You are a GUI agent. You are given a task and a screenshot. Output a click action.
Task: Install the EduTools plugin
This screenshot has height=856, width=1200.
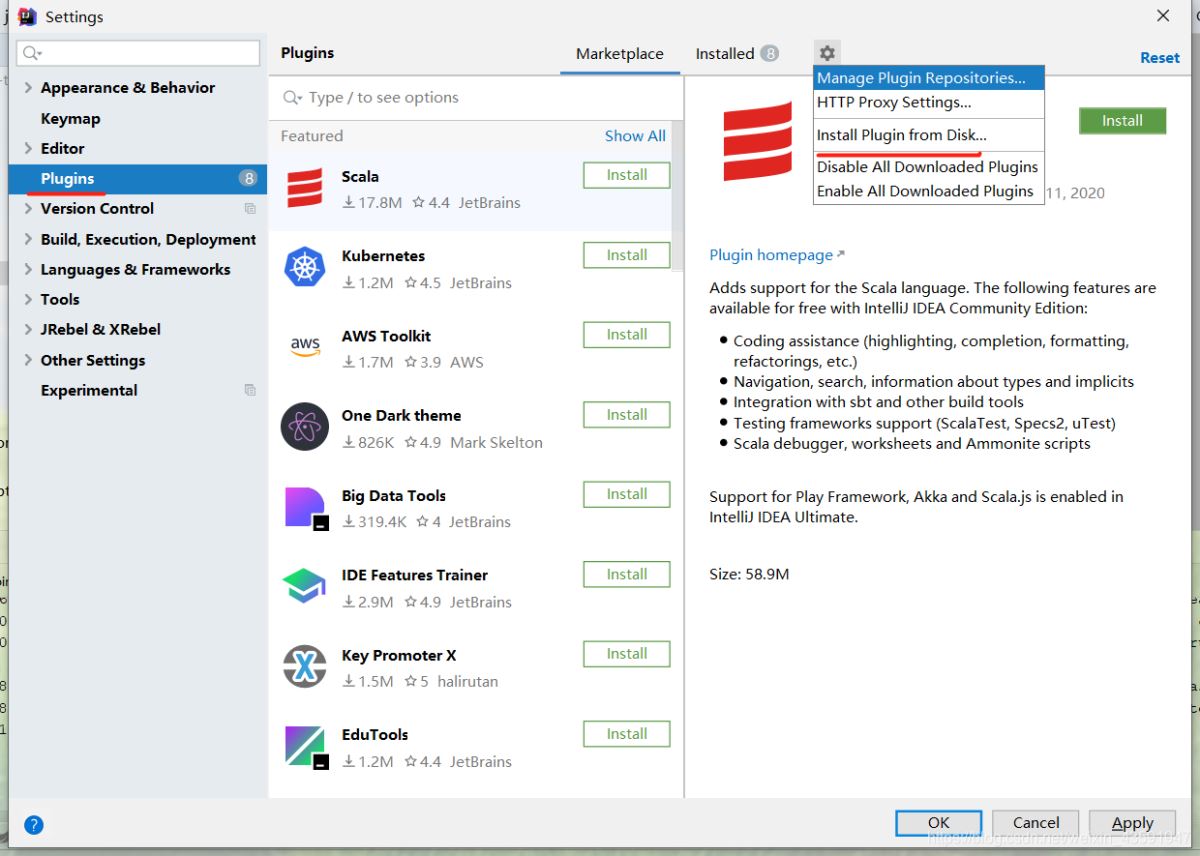[x=627, y=734]
